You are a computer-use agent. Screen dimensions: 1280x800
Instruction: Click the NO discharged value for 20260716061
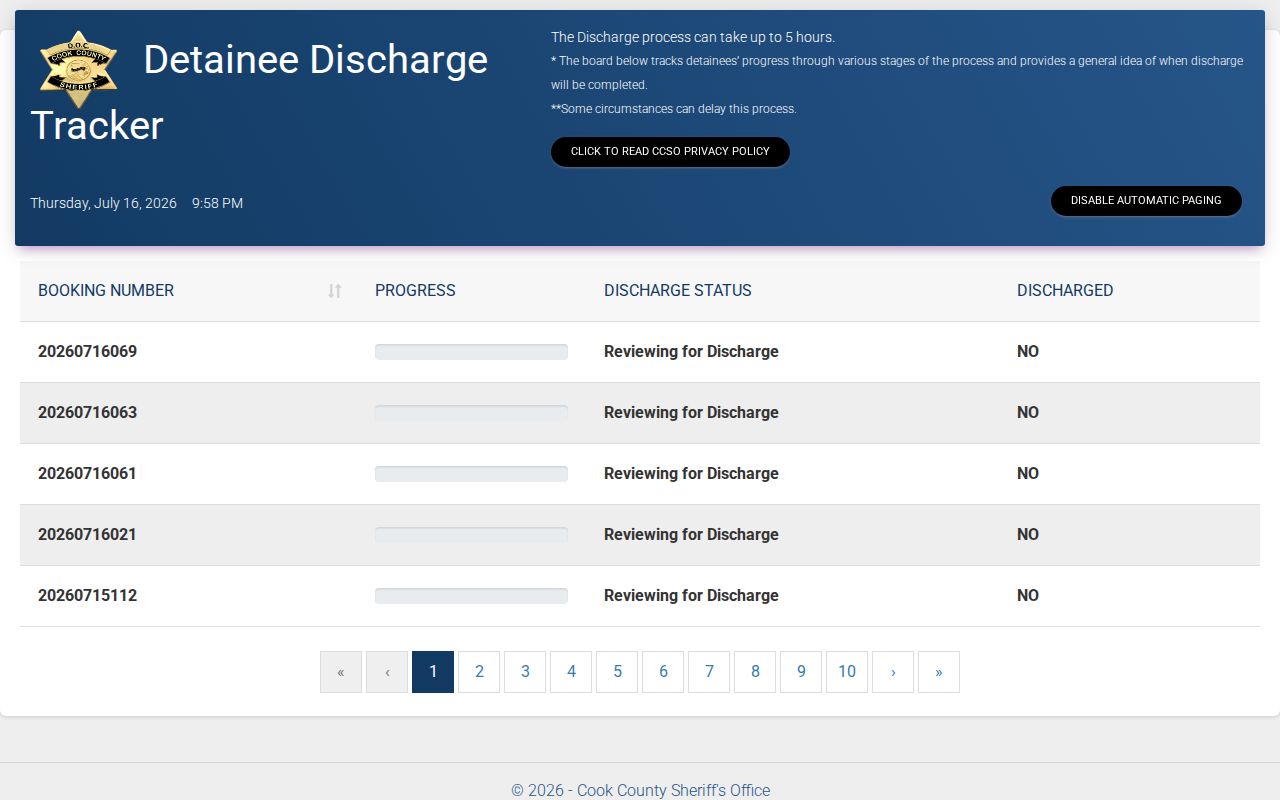pos(1028,474)
